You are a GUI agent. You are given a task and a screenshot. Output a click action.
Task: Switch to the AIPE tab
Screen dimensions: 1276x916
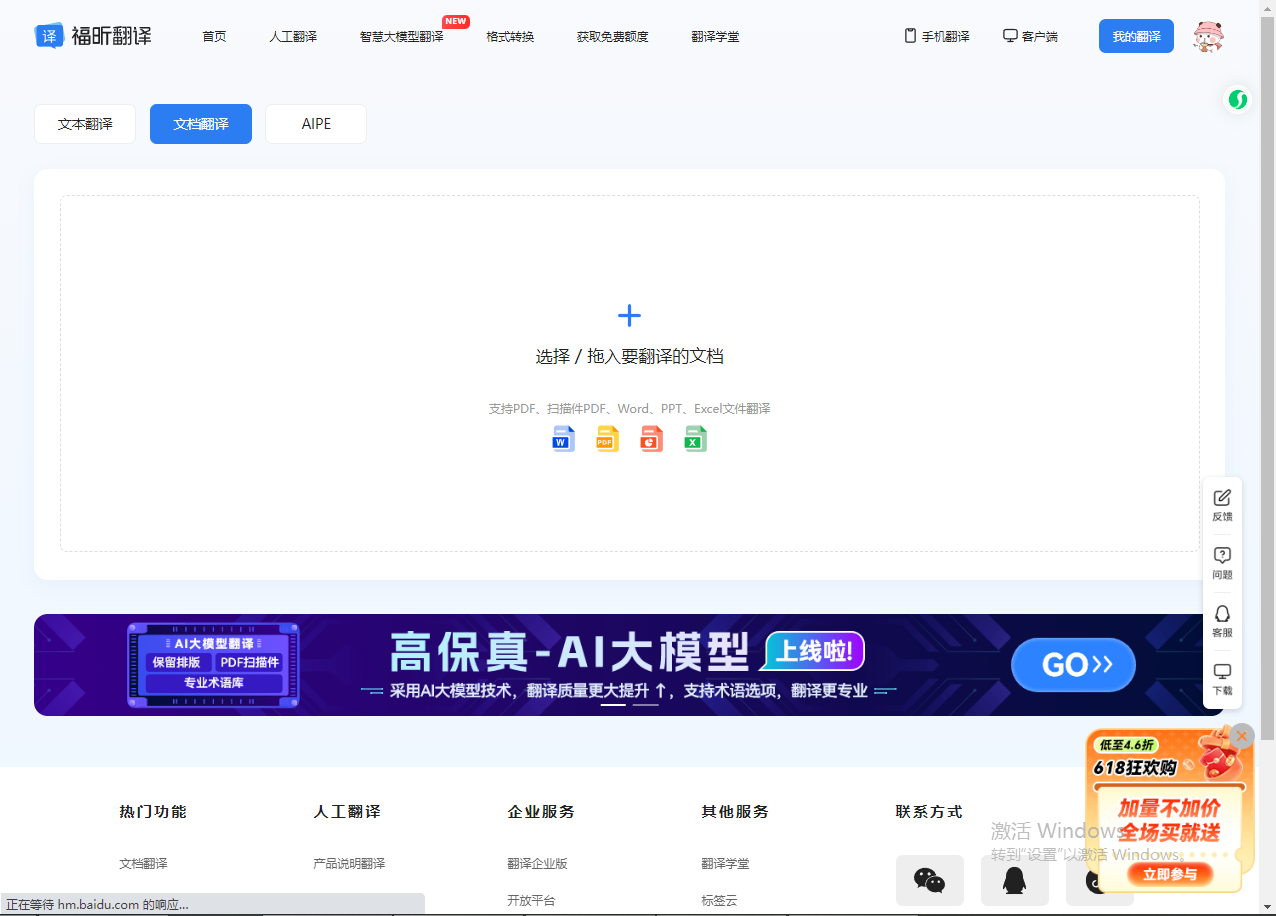click(x=316, y=124)
